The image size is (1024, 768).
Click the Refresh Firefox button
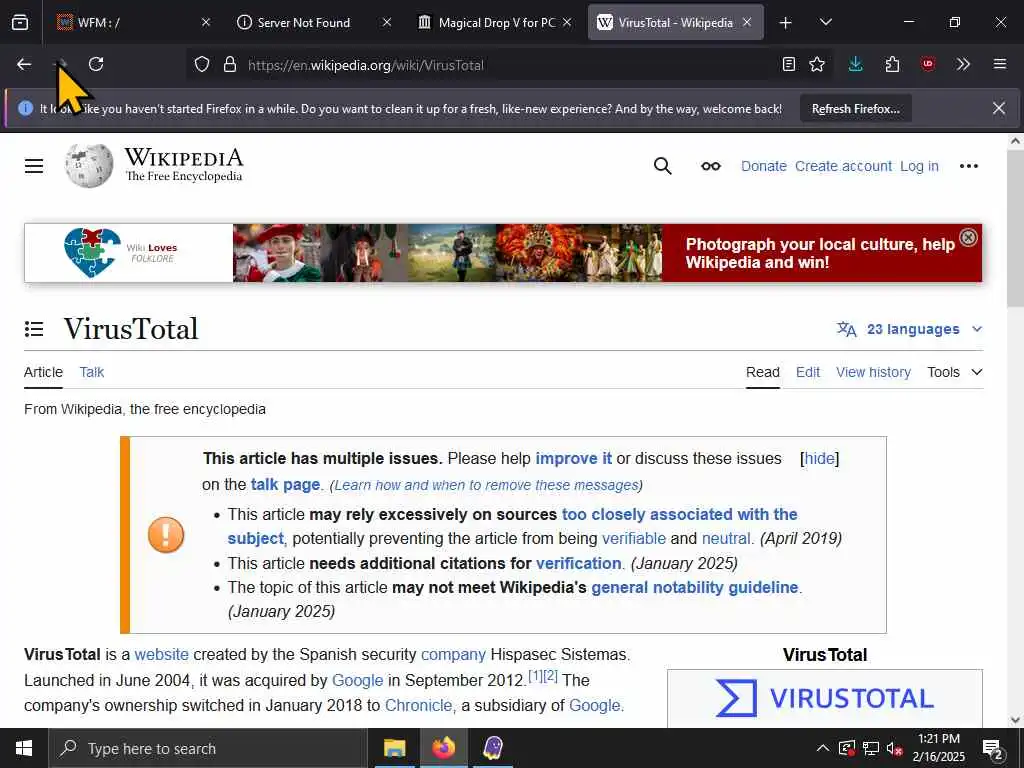pyautogui.click(x=856, y=109)
